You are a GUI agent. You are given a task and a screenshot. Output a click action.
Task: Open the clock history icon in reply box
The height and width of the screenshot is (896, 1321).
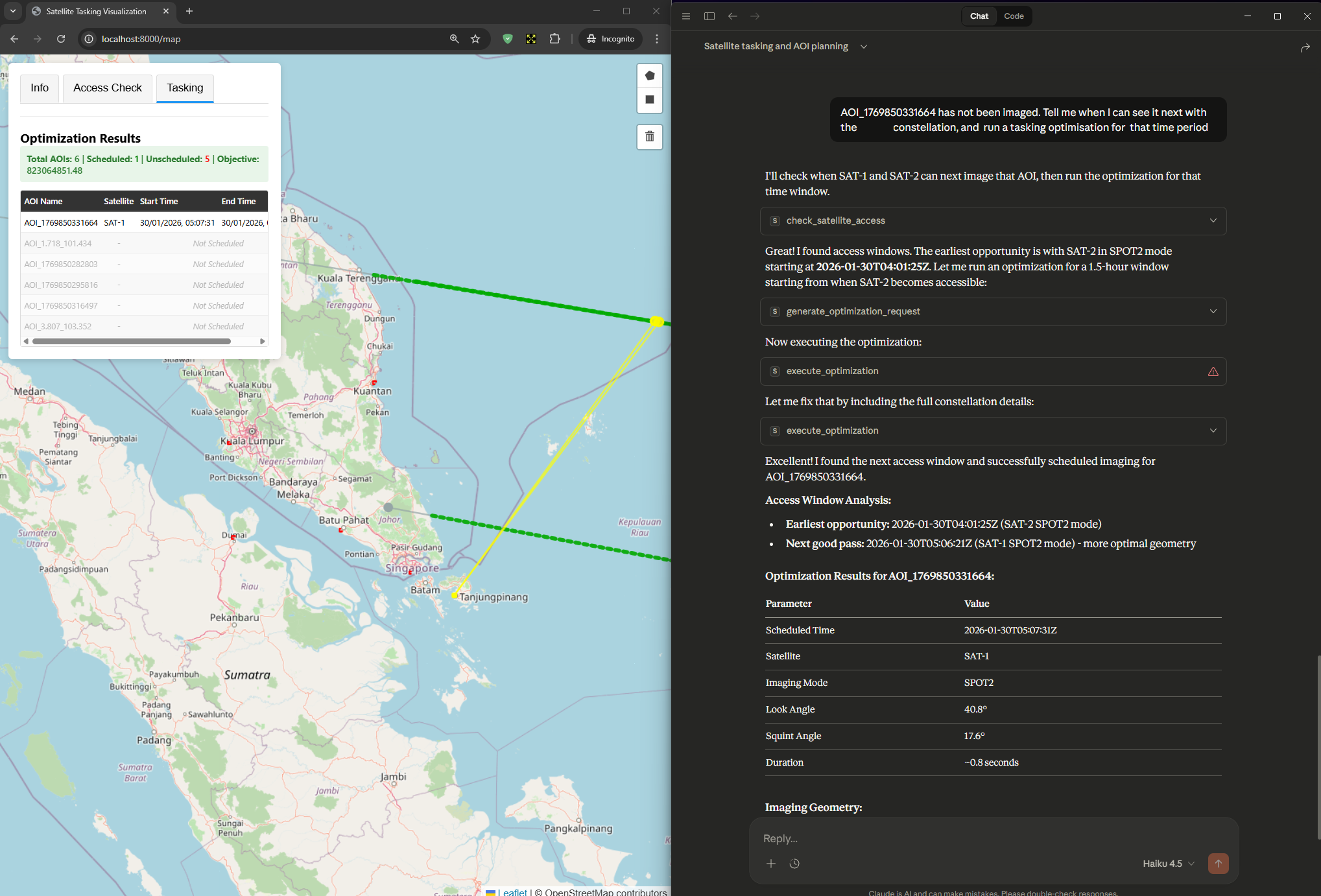[x=794, y=864]
